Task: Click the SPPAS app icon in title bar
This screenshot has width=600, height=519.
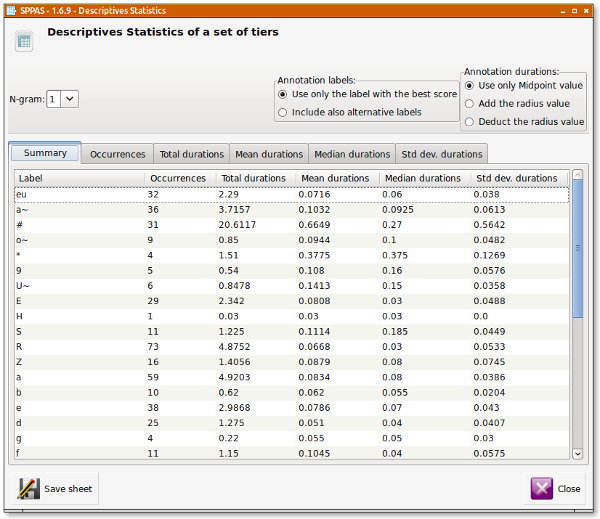Action: 11,10
